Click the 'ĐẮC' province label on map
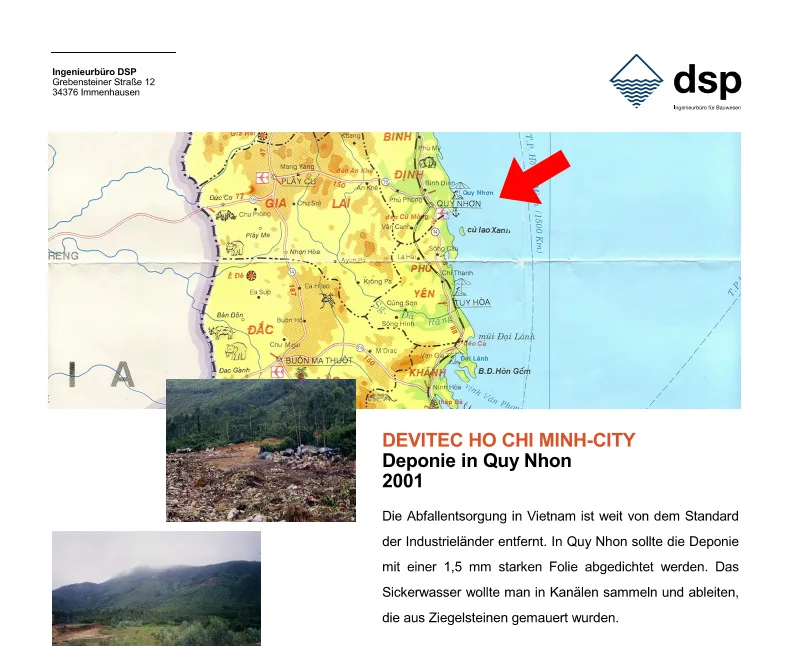Viewport: 790px width, 646px height. coord(260,330)
